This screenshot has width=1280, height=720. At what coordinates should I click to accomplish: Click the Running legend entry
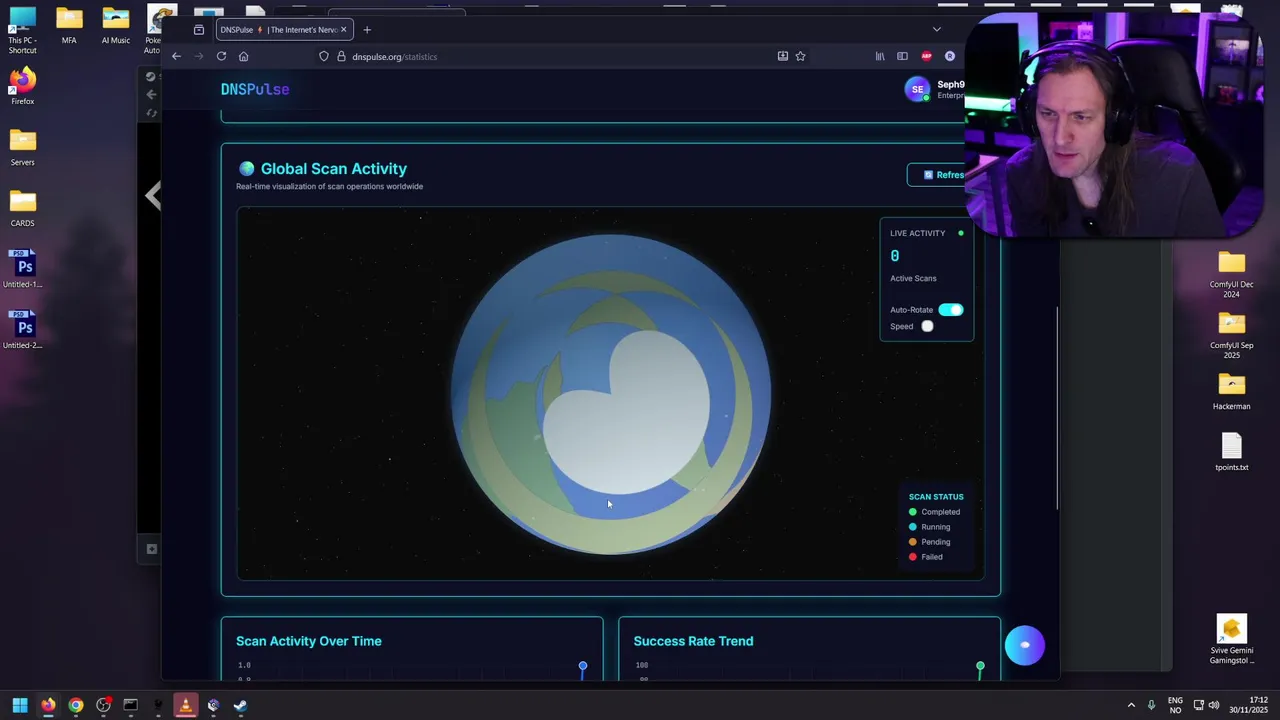929,527
